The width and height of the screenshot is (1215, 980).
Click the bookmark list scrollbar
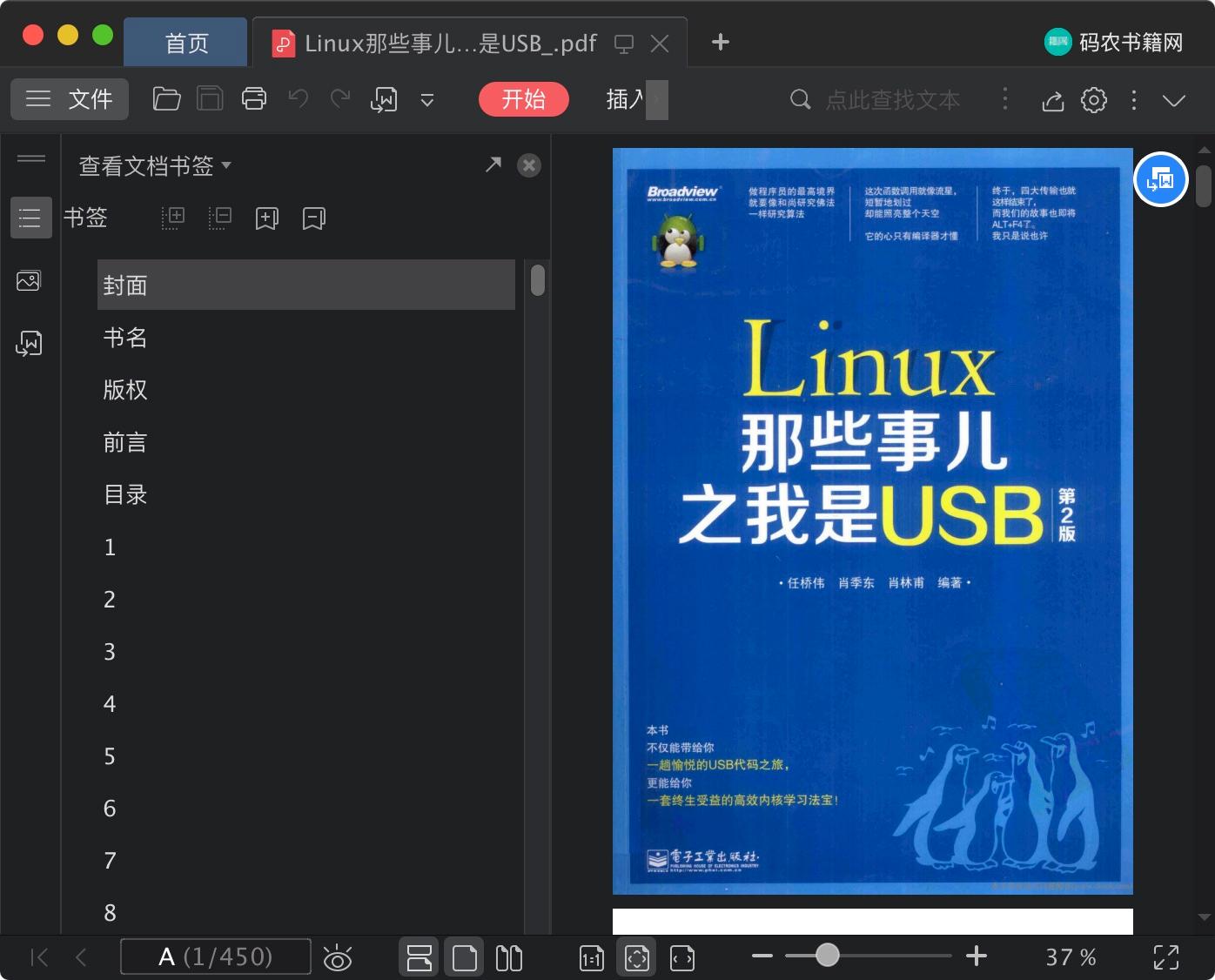(x=538, y=280)
